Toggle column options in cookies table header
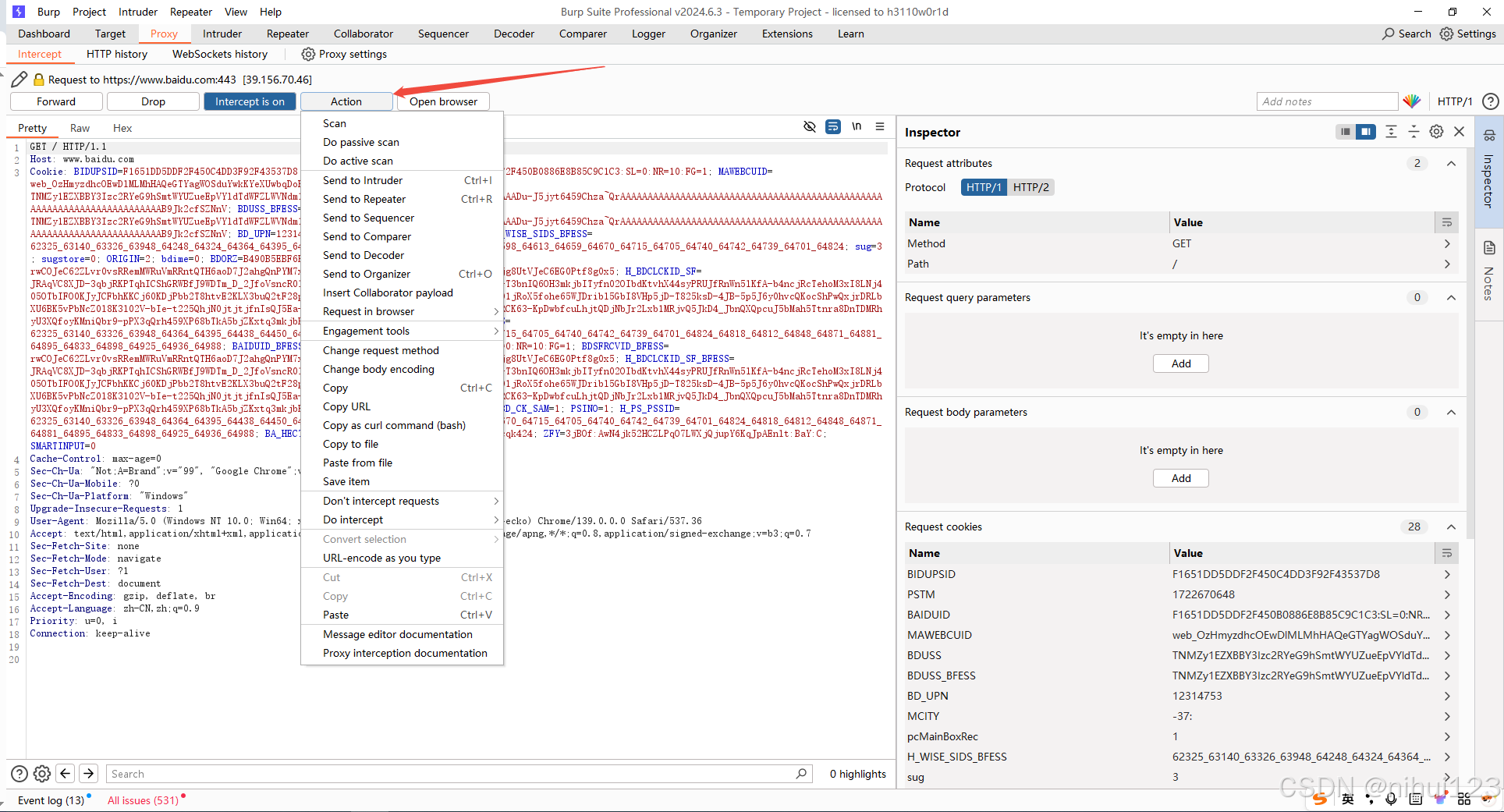This screenshot has height=812, width=1504. 1447,553
